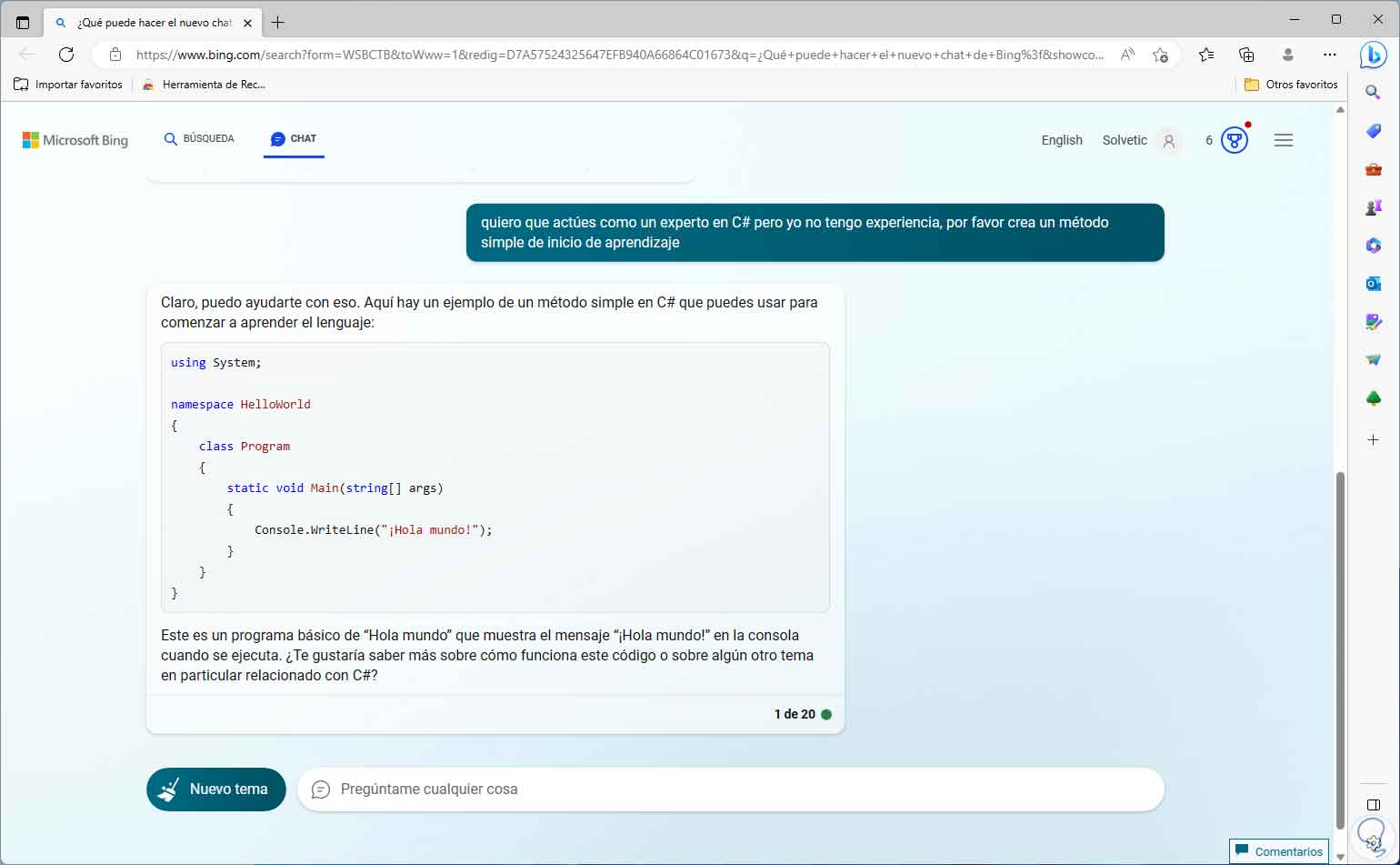Image resolution: width=1400 pixels, height=865 pixels.
Task: Open the Otros favoritos folder
Action: (1291, 85)
